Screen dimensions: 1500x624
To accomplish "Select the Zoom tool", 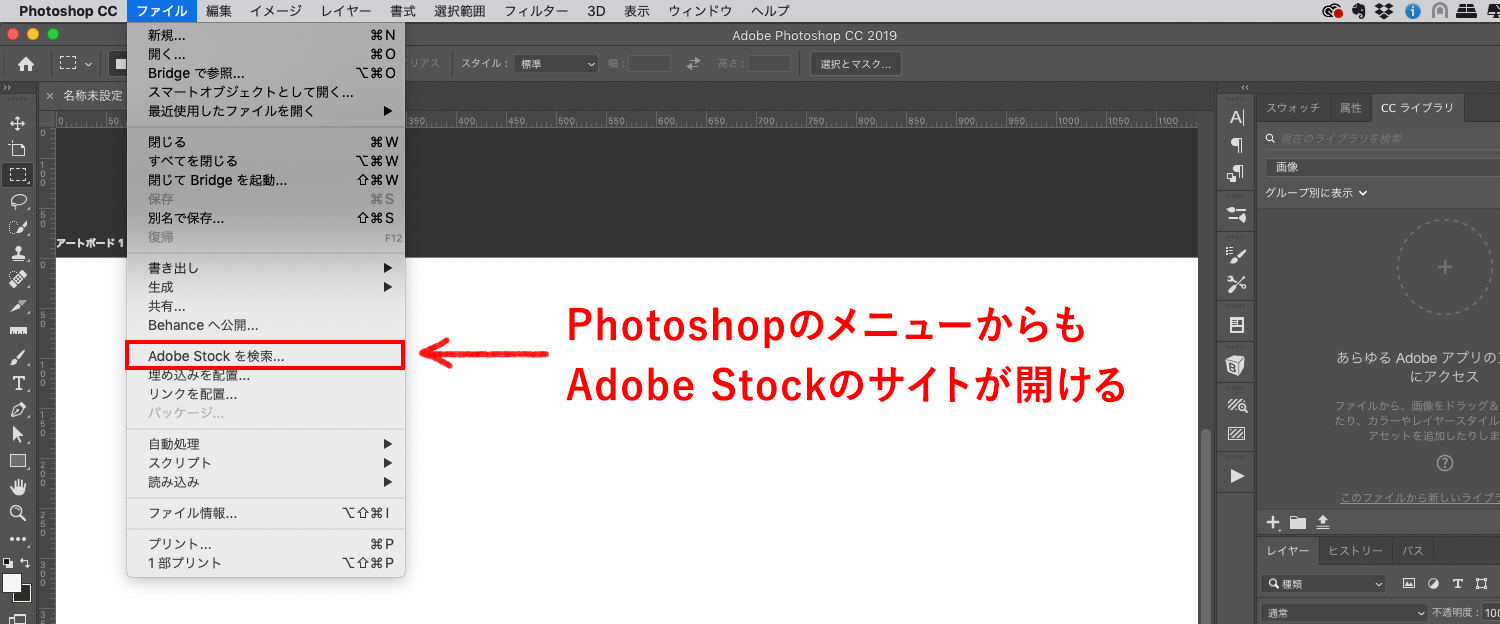I will pos(17,513).
